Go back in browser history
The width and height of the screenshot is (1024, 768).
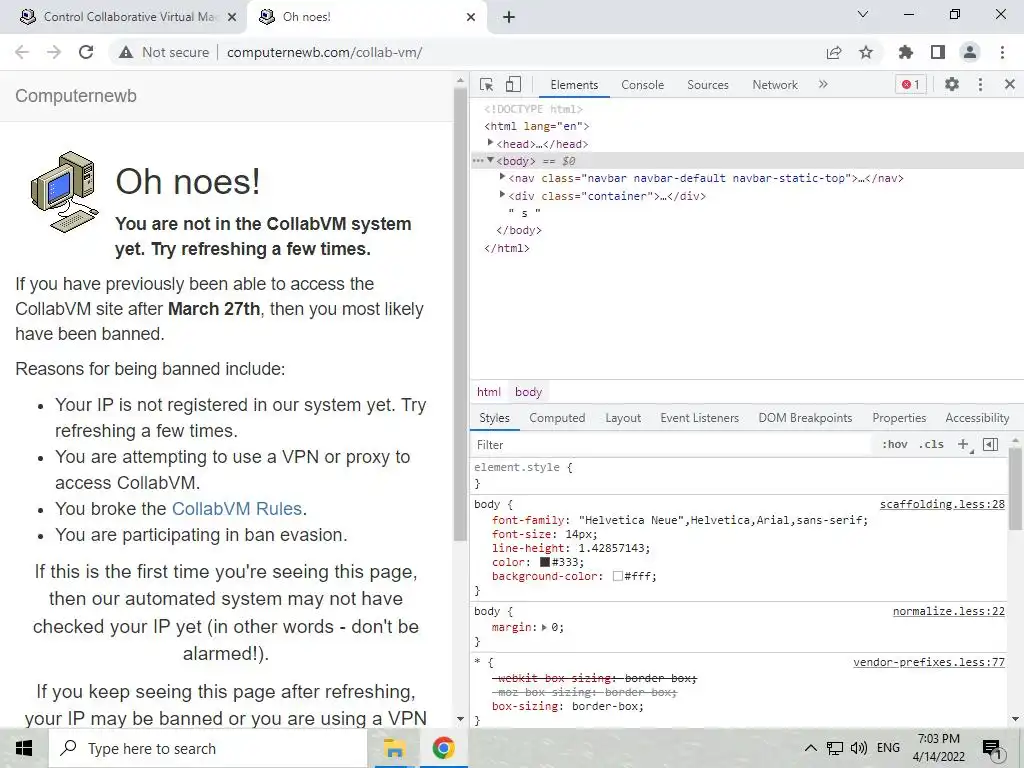(x=22, y=52)
